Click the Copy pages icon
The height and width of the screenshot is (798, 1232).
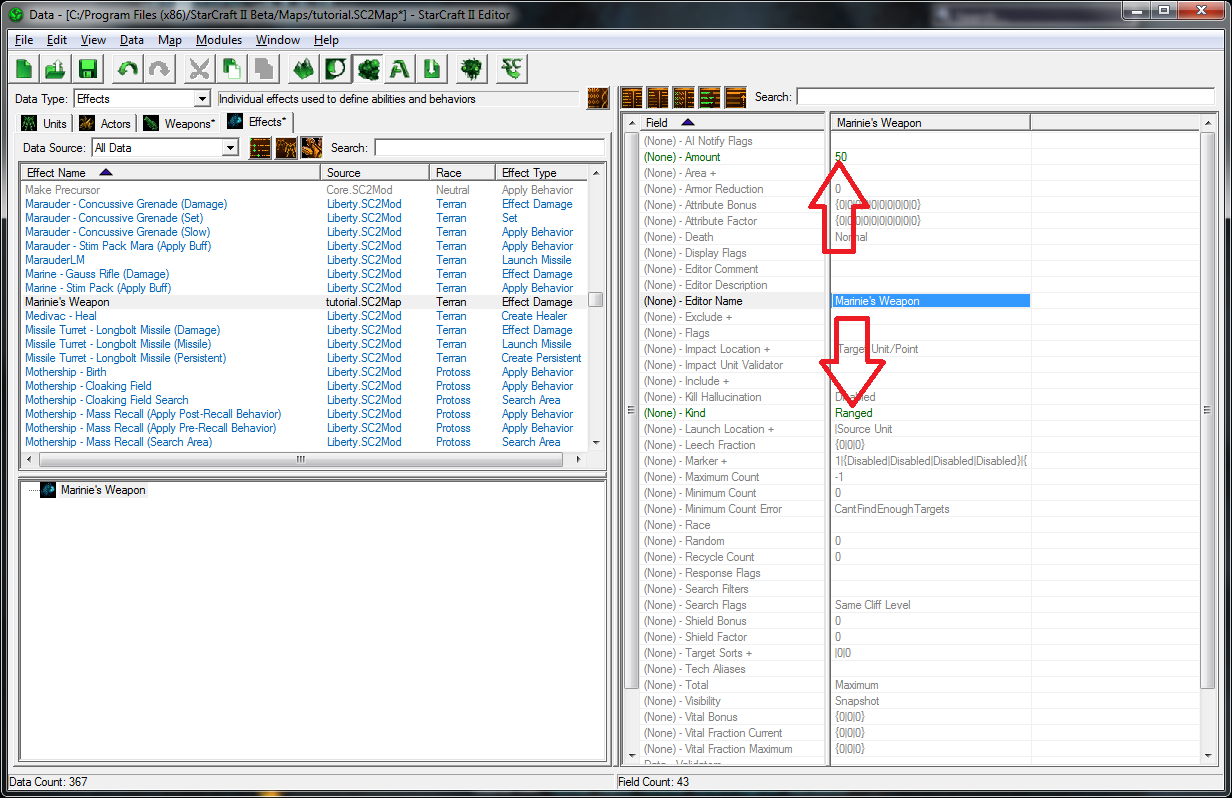click(x=232, y=69)
